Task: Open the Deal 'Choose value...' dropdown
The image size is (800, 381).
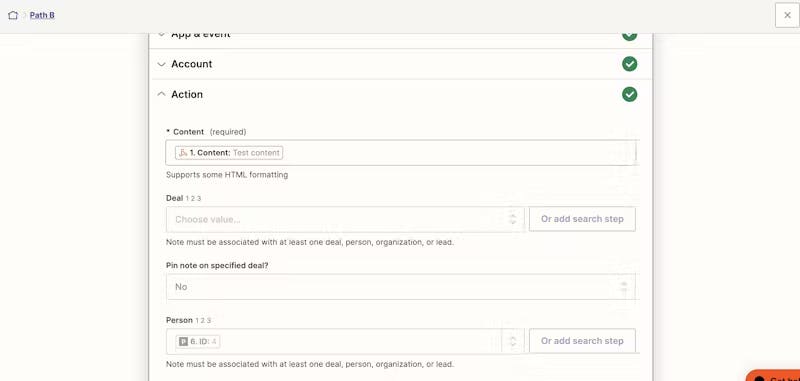Action: click(x=345, y=219)
